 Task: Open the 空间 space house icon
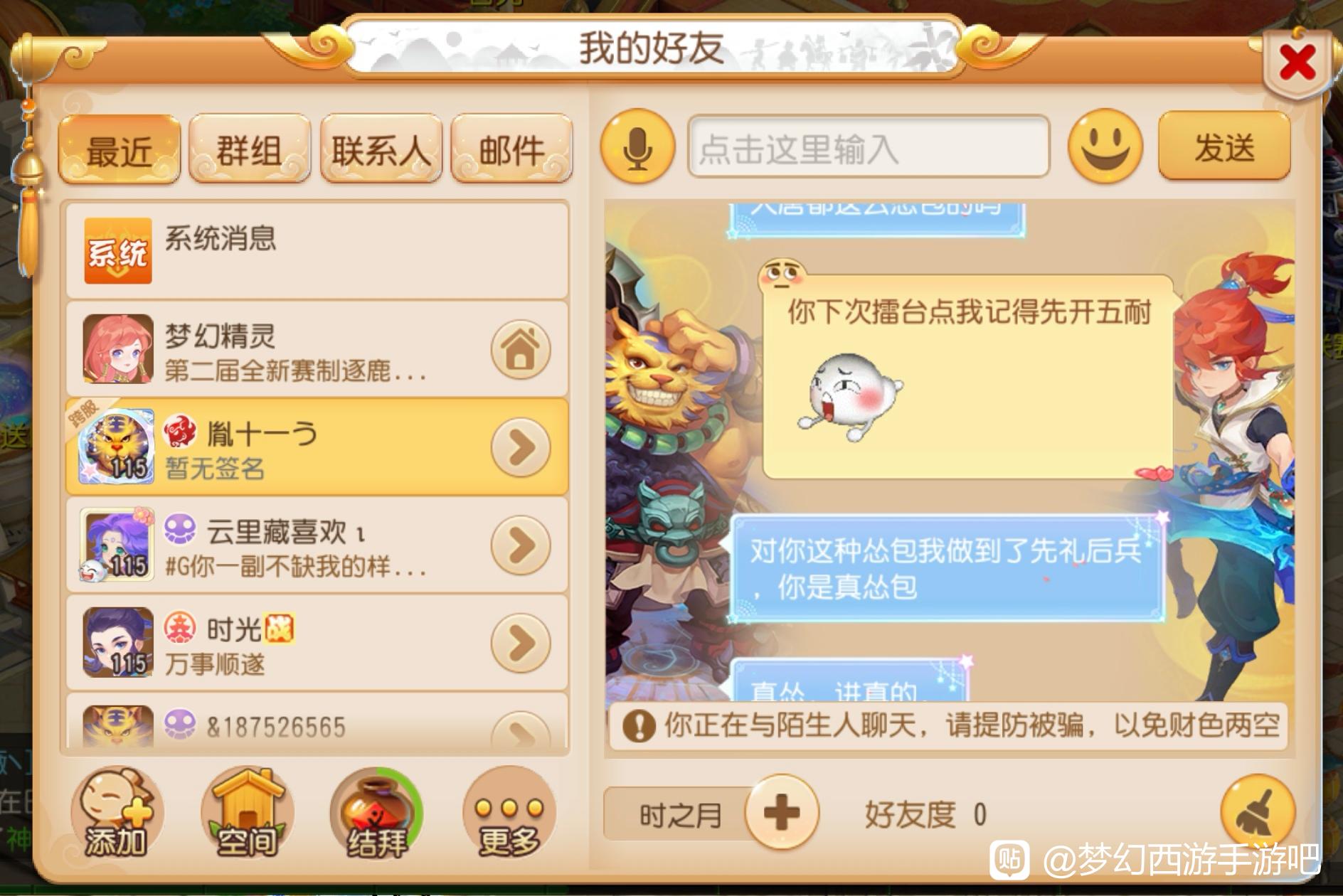(x=247, y=814)
